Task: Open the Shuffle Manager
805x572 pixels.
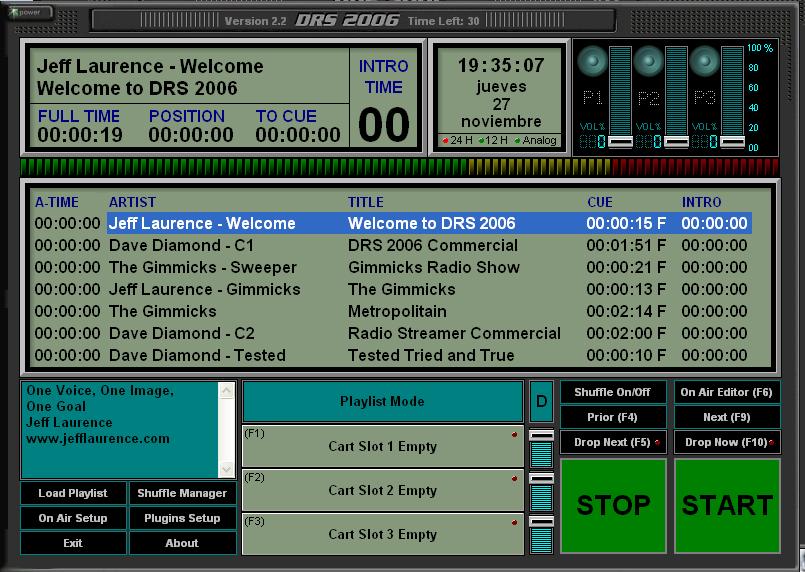Action: (x=182, y=493)
